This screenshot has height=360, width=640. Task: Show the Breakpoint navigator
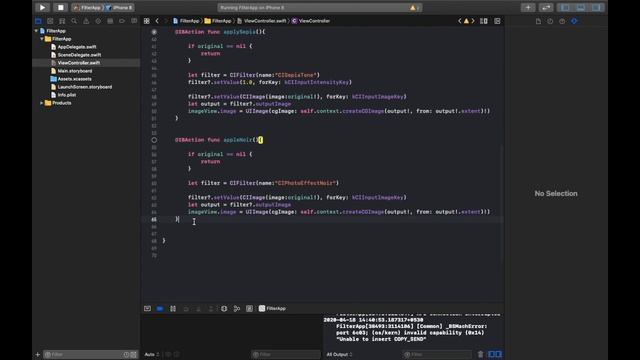point(122,21)
